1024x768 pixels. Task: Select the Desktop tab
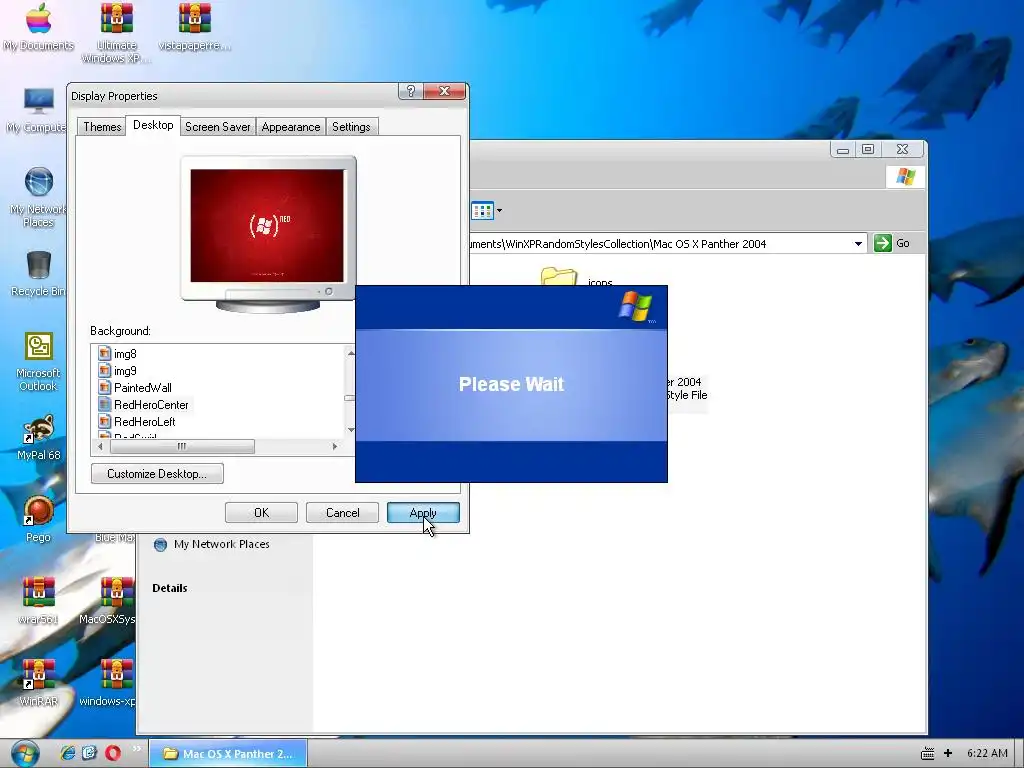point(153,125)
